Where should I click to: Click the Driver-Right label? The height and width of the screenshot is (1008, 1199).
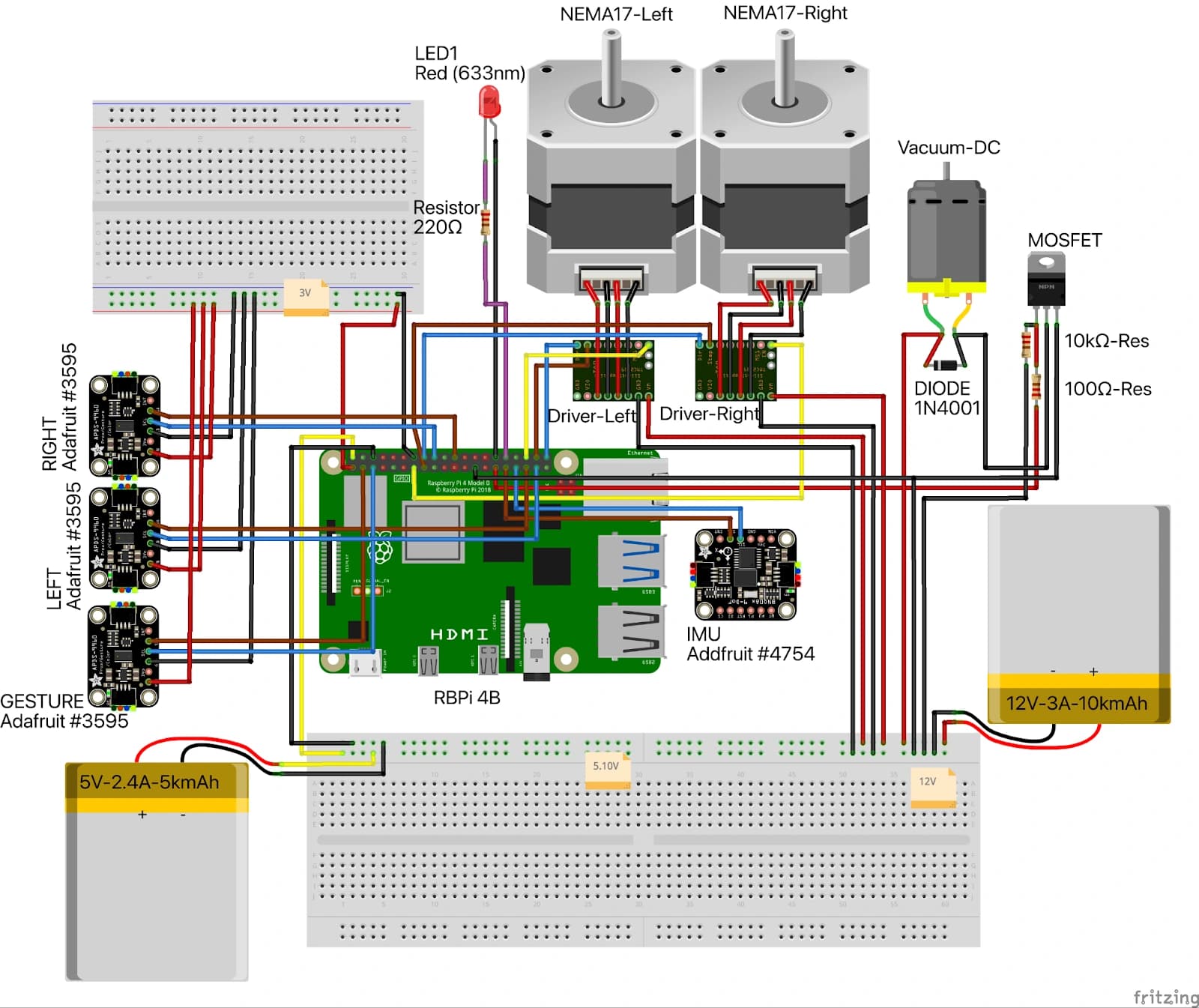point(710,414)
